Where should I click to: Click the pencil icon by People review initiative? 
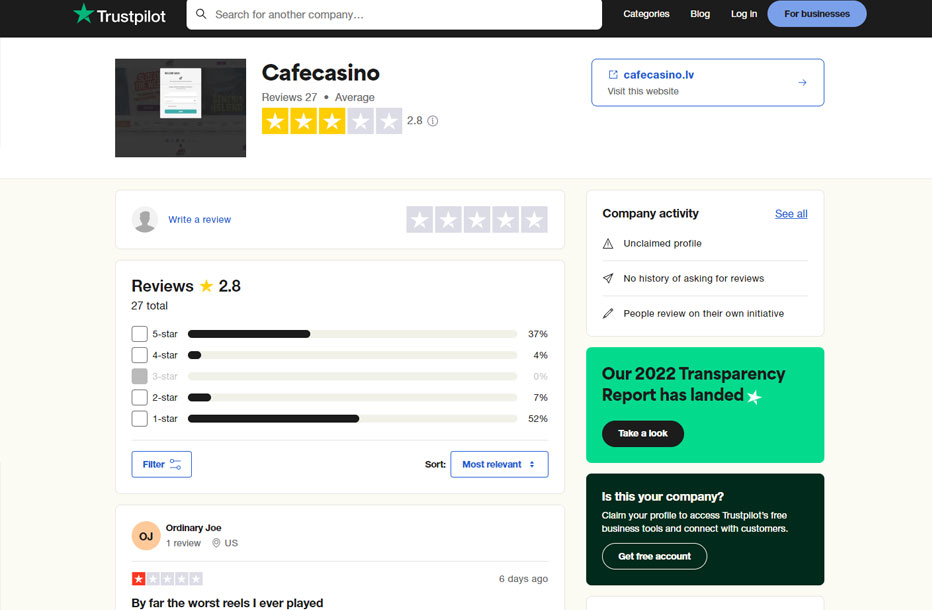click(608, 314)
